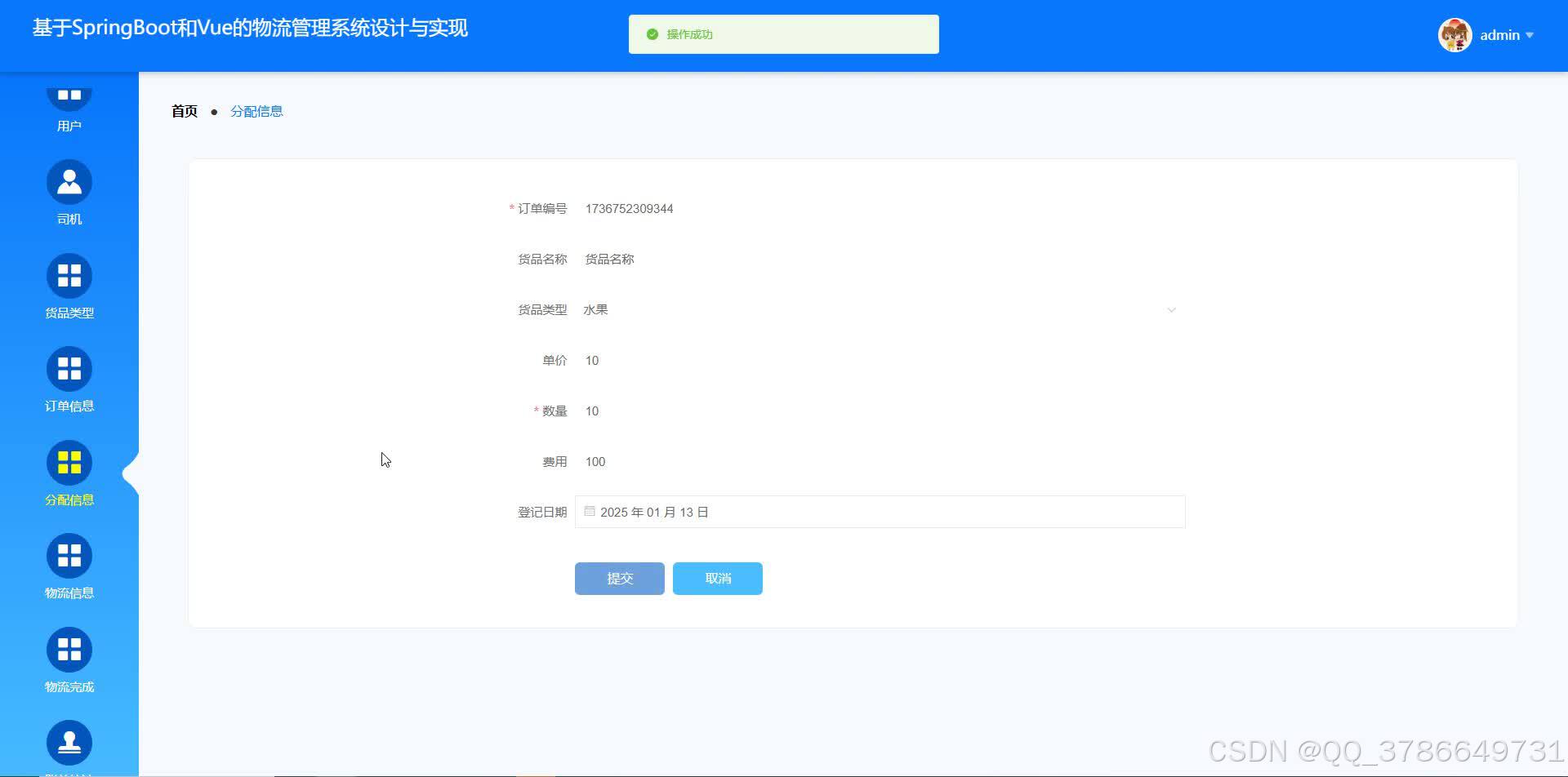Expand the 货品类型 dropdown chevron

1171,310
